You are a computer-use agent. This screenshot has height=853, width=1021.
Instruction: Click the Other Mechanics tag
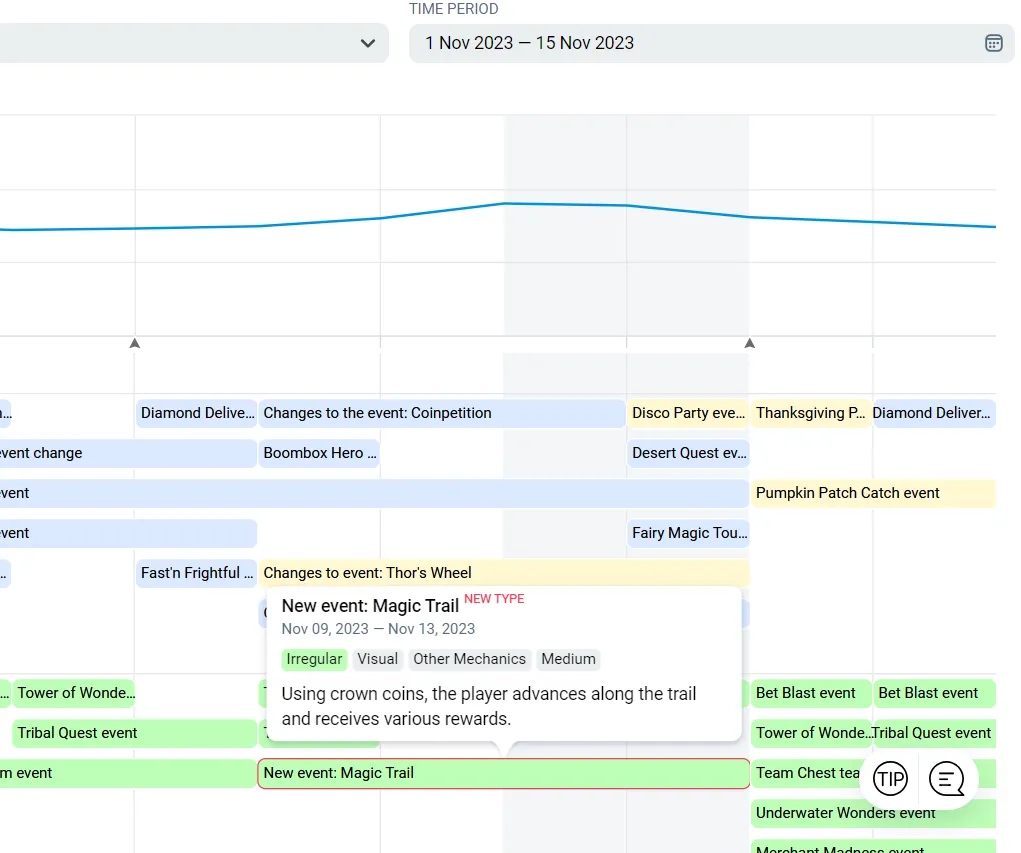pos(469,659)
